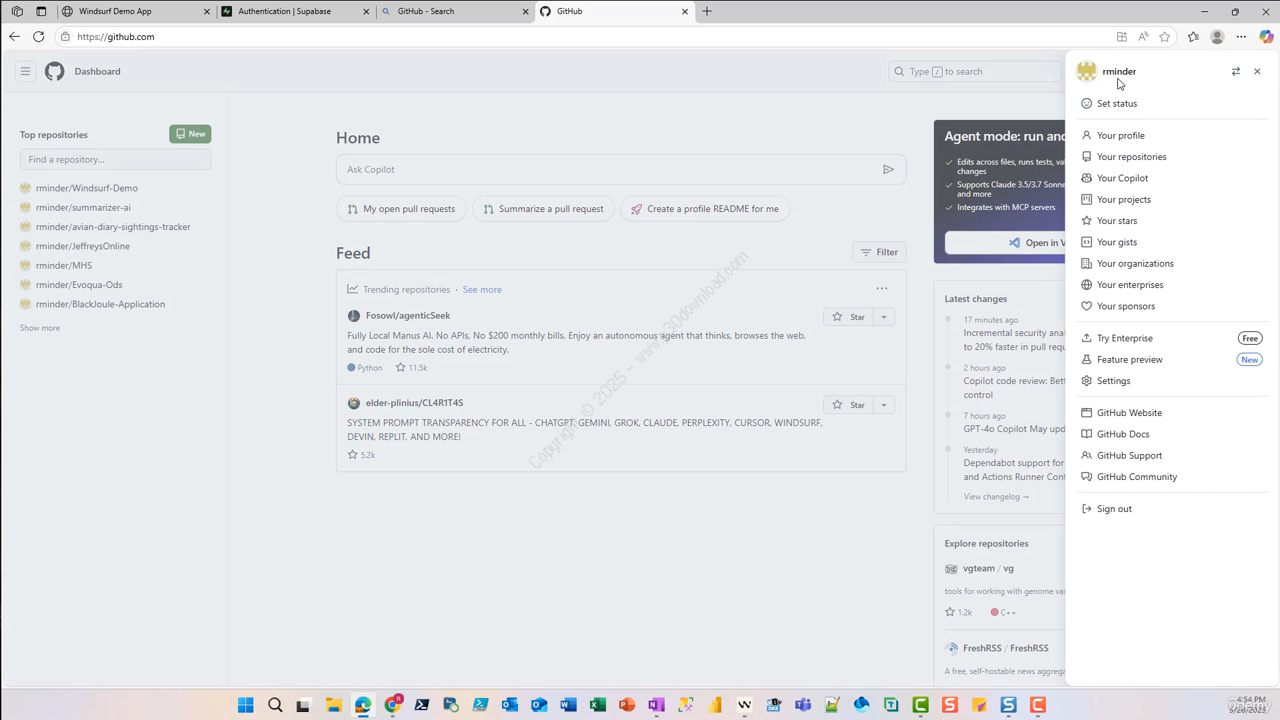Open rminder/Windsurf-Demo repository link
This screenshot has width=1280, height=720.
click(87, 188)
